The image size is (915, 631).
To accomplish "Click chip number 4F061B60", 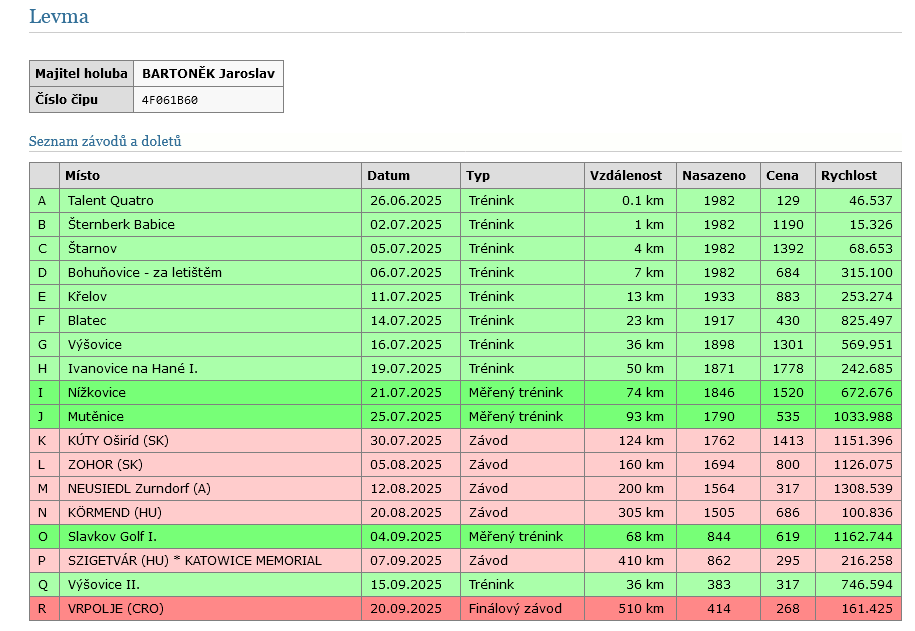I will 170,100.
